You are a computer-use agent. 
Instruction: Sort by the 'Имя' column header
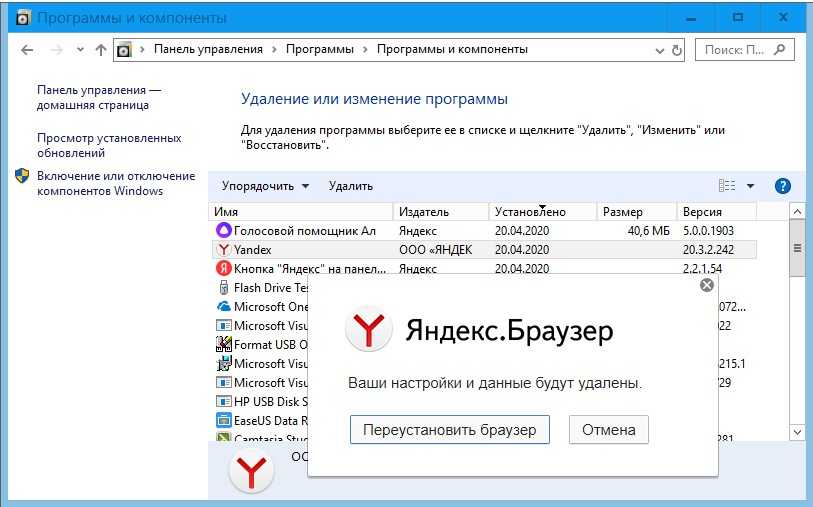tap(302, 212)
